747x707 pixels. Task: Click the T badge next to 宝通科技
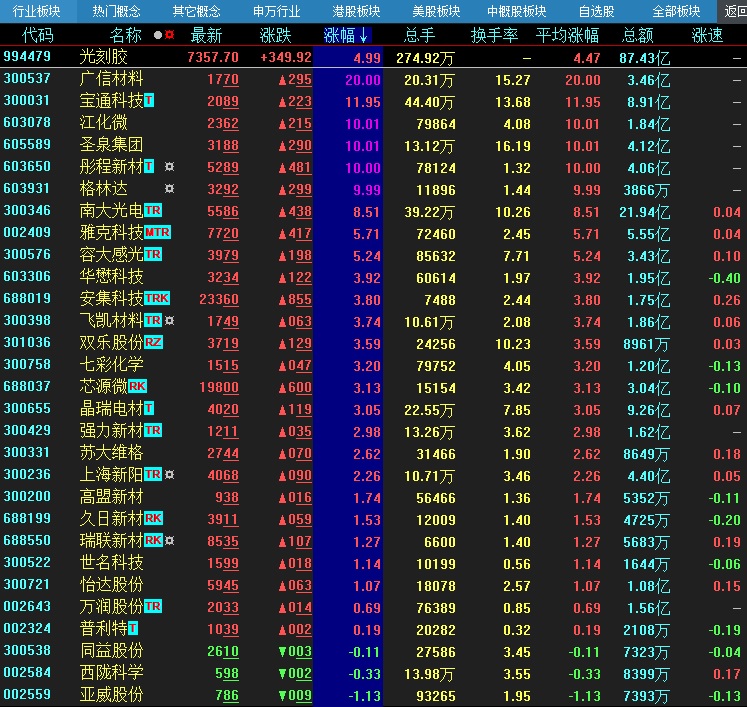click(149, 101)
